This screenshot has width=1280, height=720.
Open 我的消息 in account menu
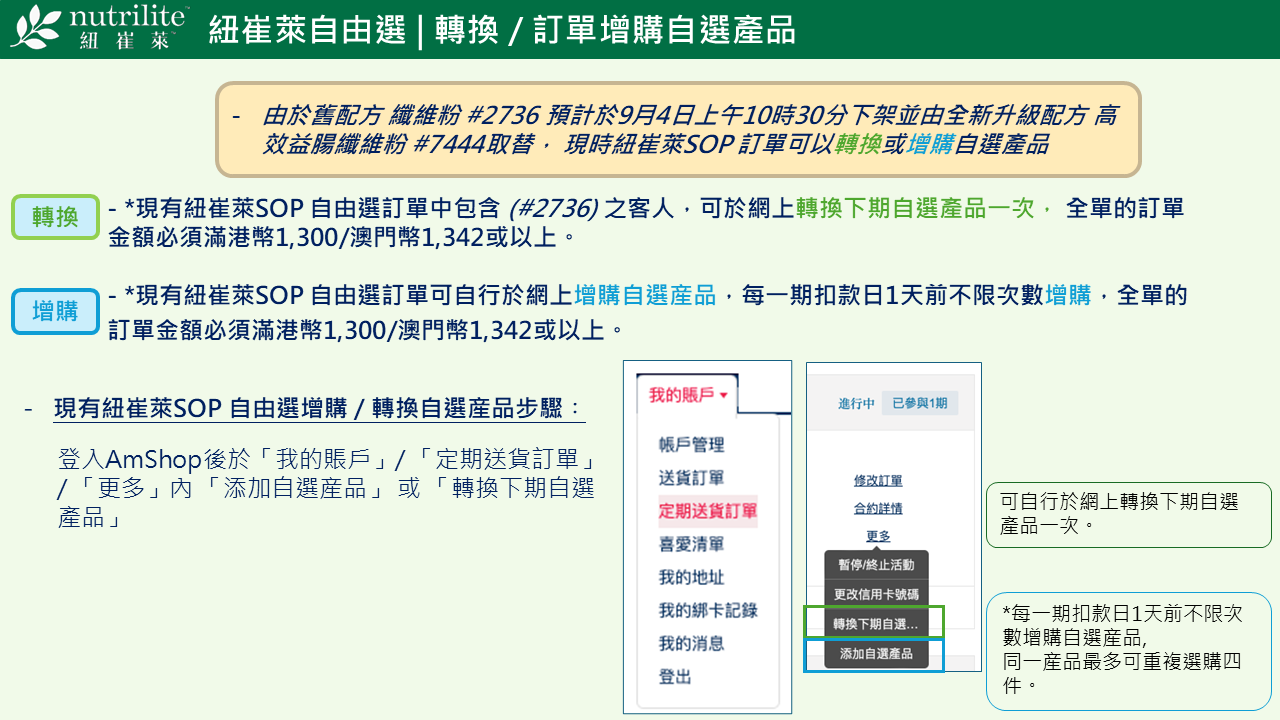691,643
